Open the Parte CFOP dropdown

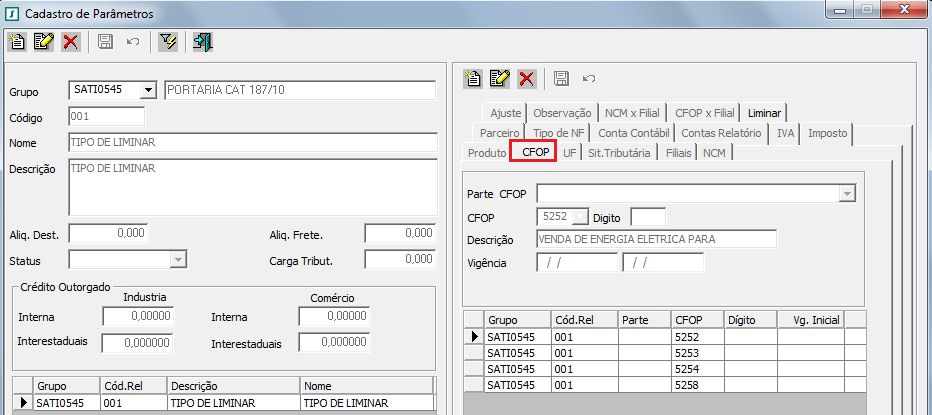pos(847,194)
